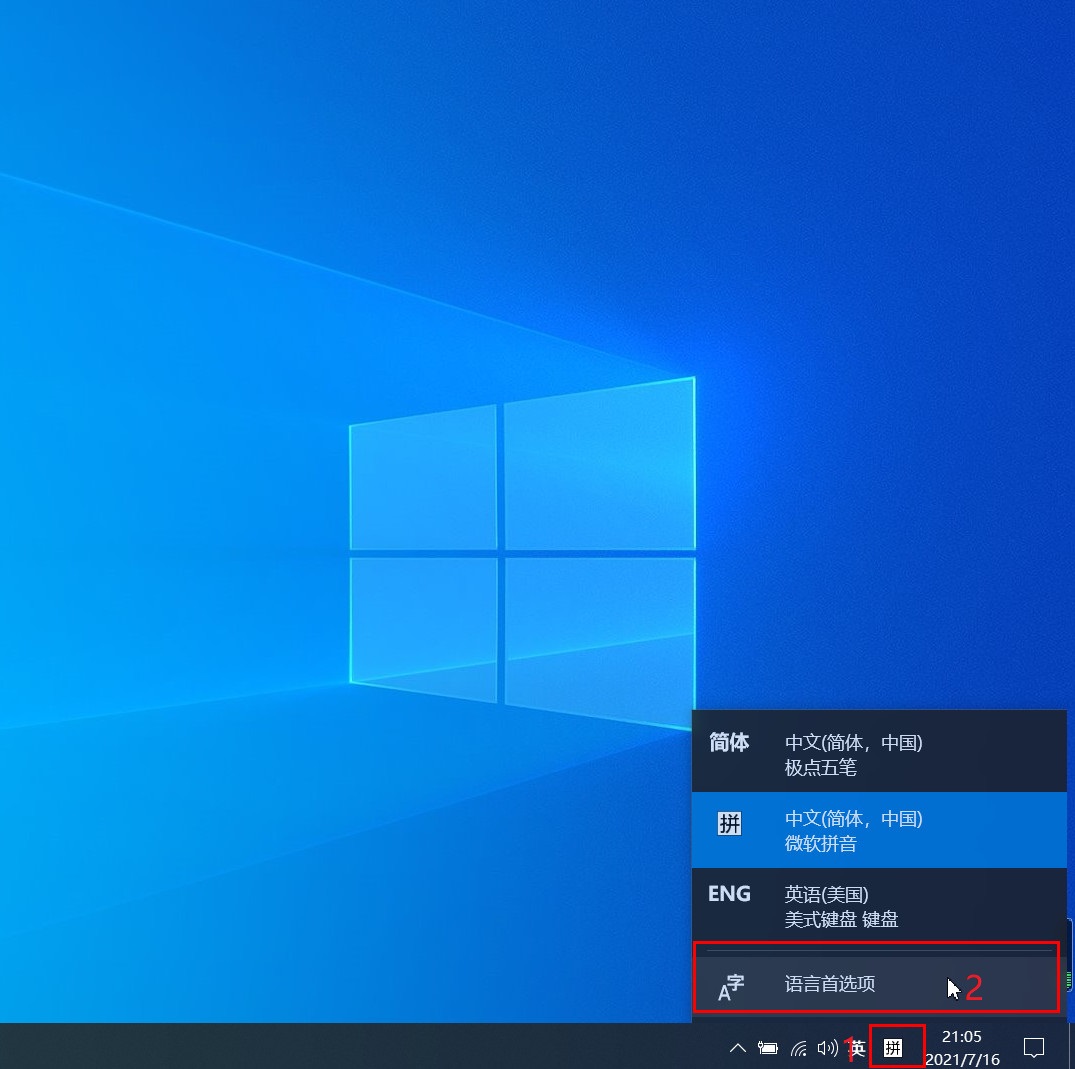Screen dimensions: 1075x1069
Task: Select the 极点五笔 input method
Action: pyautogui.click(x=879, y=754)
